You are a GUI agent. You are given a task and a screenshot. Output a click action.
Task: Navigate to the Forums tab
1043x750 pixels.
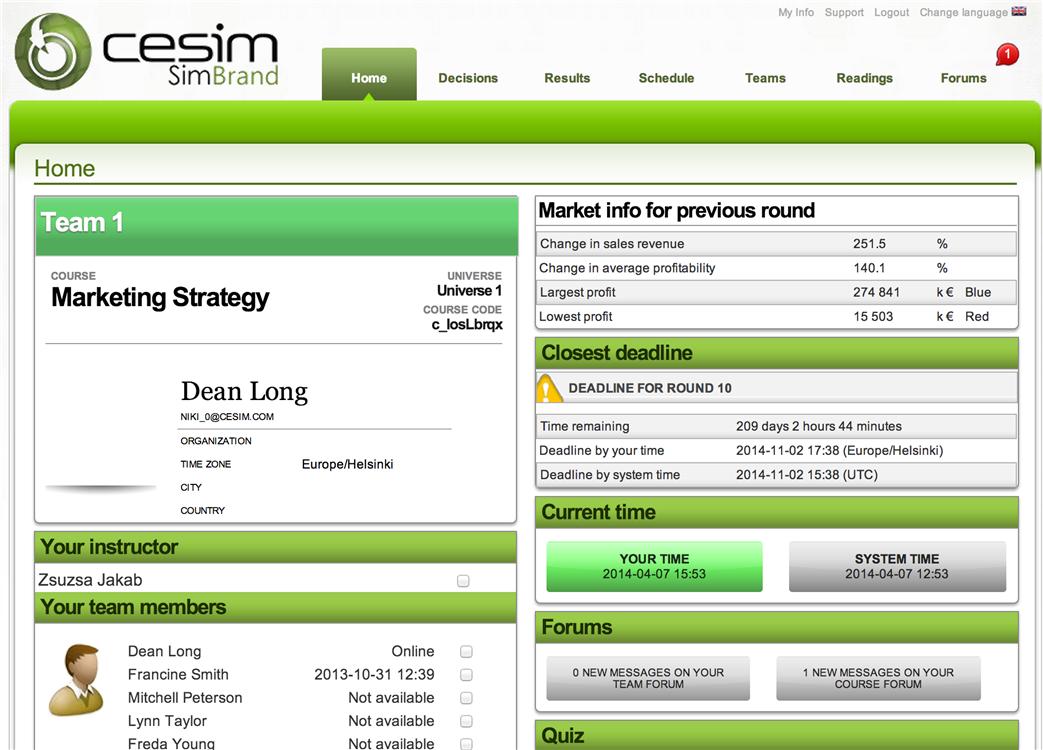(x=964, y=78)
